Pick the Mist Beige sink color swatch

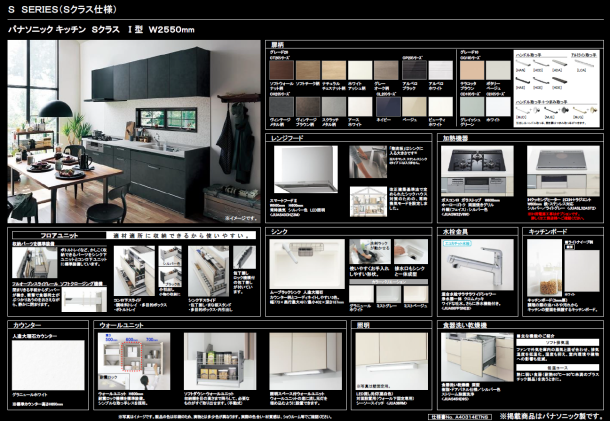tap(416, 294)
